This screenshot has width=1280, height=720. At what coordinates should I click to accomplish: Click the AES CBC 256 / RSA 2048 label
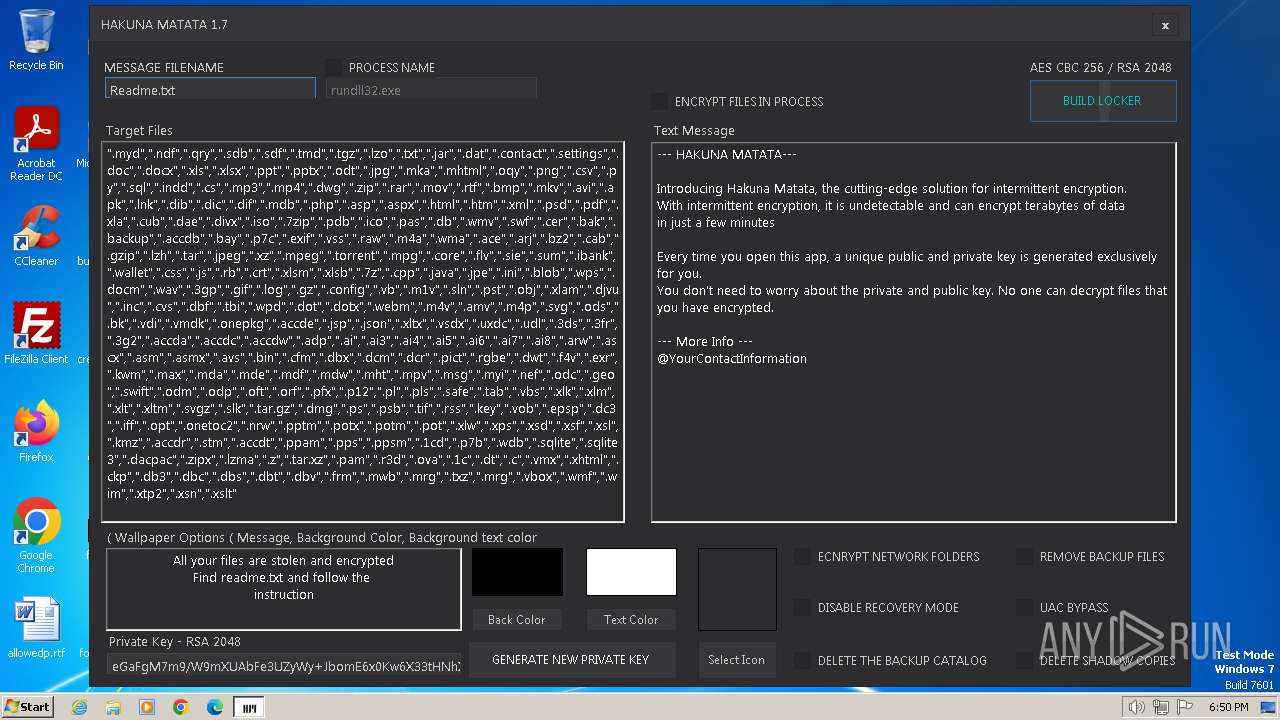coord(1101,67)
